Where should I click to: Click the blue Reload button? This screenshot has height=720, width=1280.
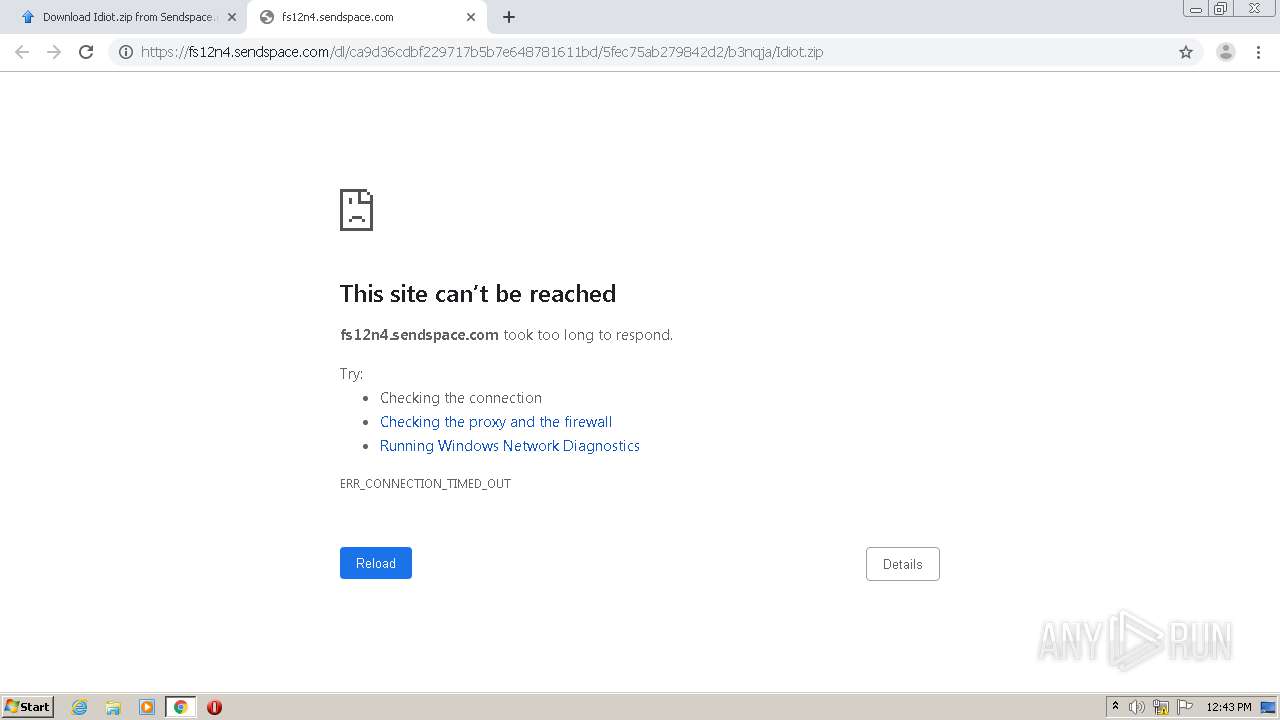pos(376,563)
